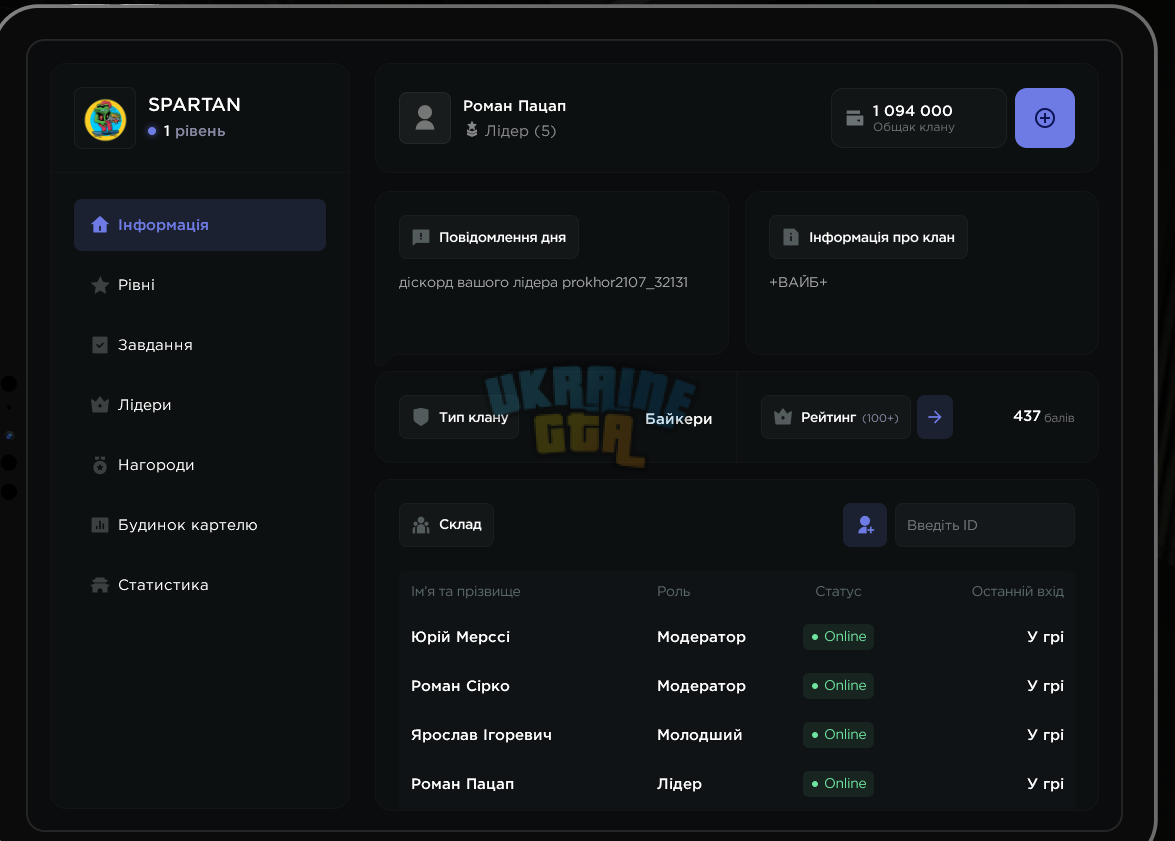This screenshot has width=1175, height=841.
Task: Click the crown icon in Рейтинг
Action: [x=783, y=417]
